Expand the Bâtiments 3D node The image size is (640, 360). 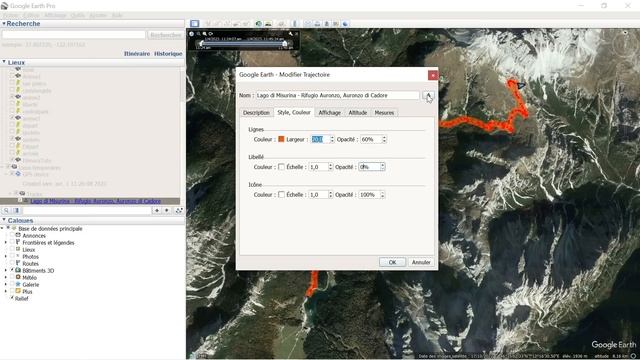coord(6,270)
